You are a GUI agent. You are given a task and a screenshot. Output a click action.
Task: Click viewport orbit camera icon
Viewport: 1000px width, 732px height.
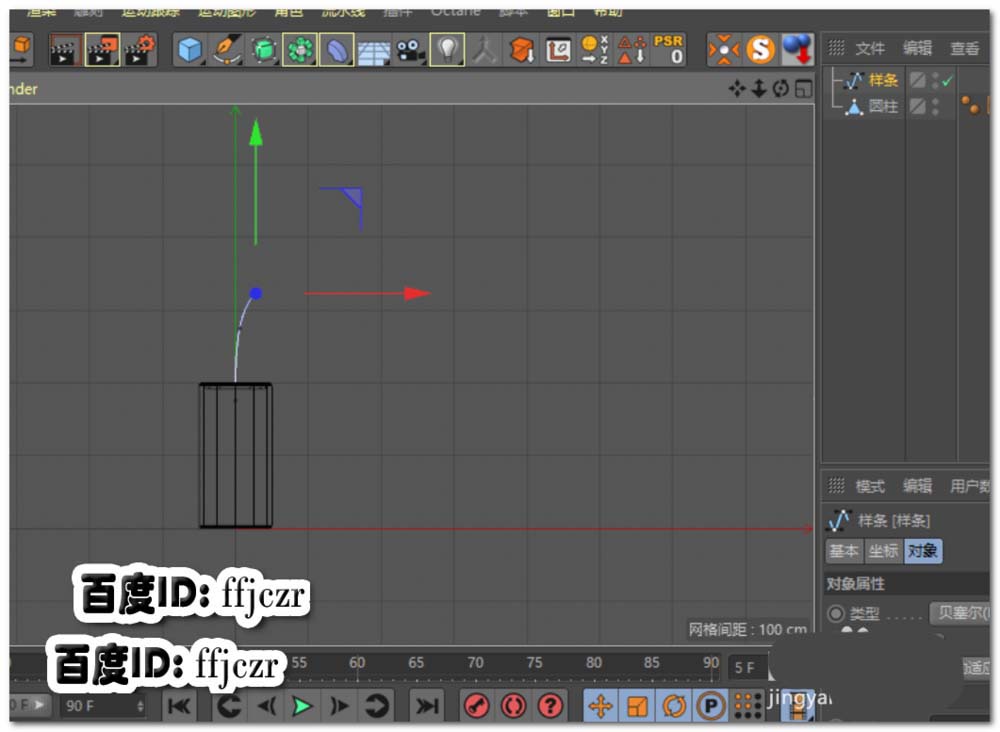tap(781, 89)
